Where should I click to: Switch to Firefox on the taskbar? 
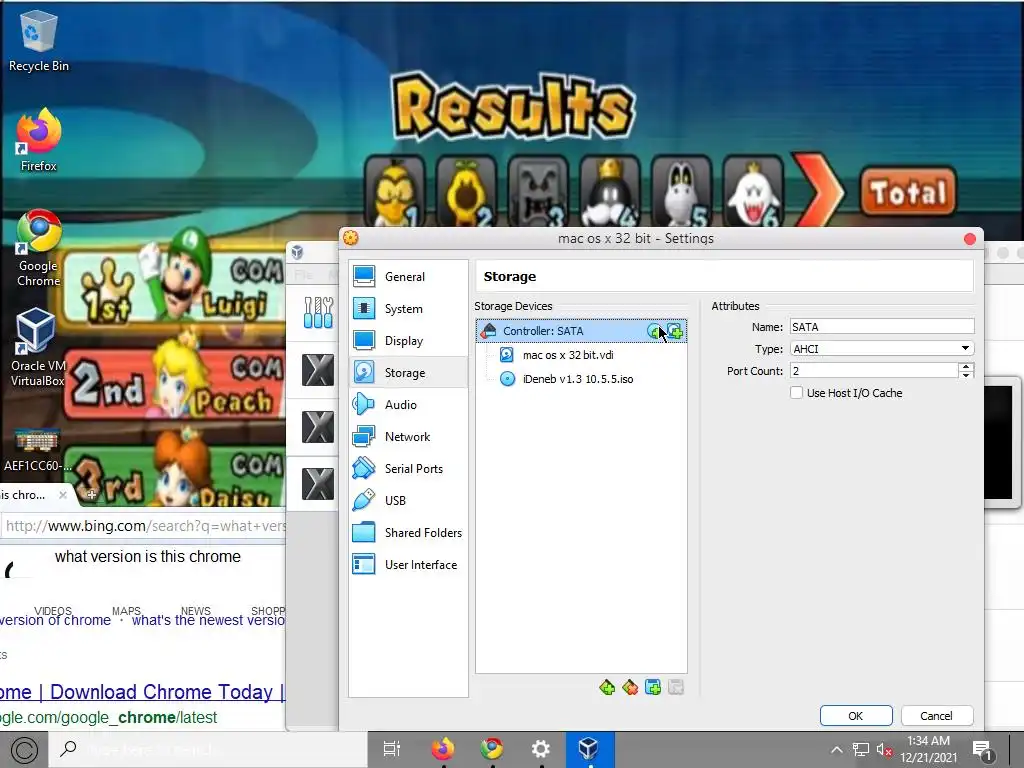pos(443,749)
